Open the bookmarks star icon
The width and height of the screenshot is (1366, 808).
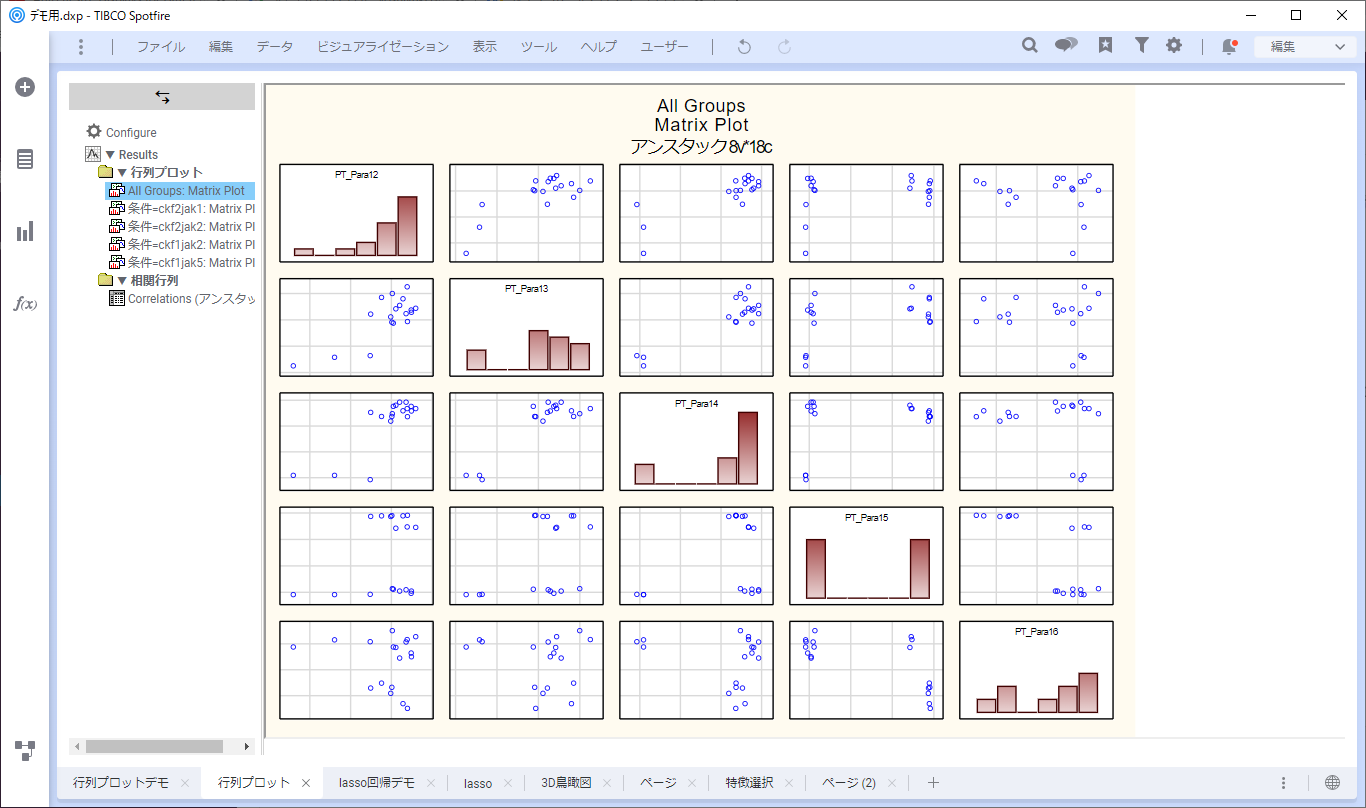coord(1105,46)
